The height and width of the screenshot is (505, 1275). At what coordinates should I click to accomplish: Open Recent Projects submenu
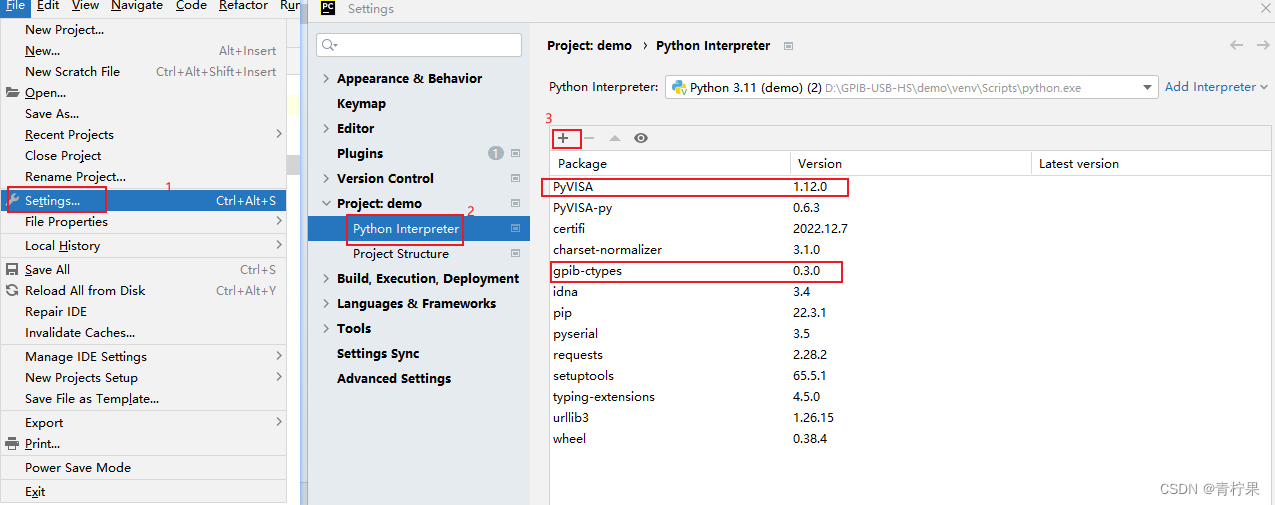pos(143,134)
